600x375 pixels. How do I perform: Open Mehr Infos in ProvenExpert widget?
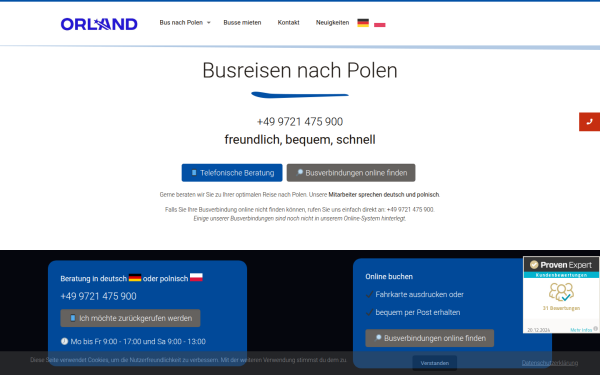(x=581, y=330)
